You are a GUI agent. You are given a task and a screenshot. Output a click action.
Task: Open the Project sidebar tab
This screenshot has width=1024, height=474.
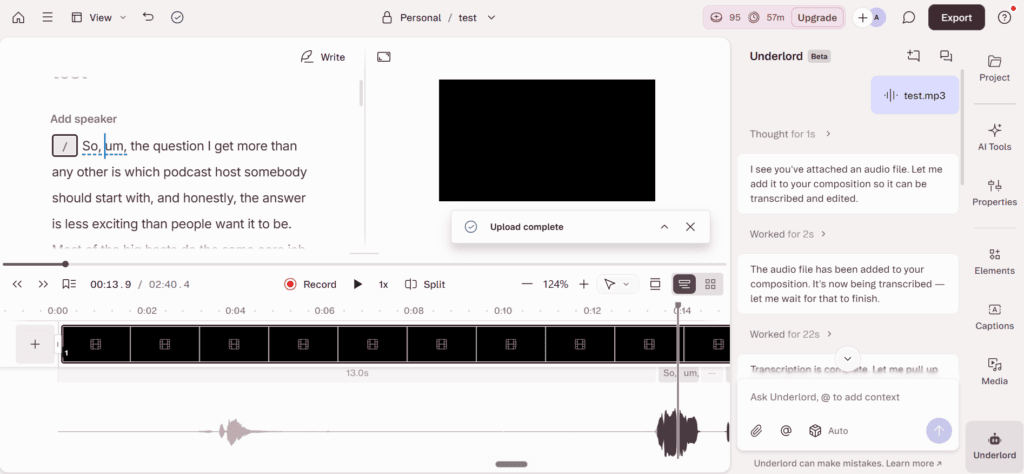995,69
